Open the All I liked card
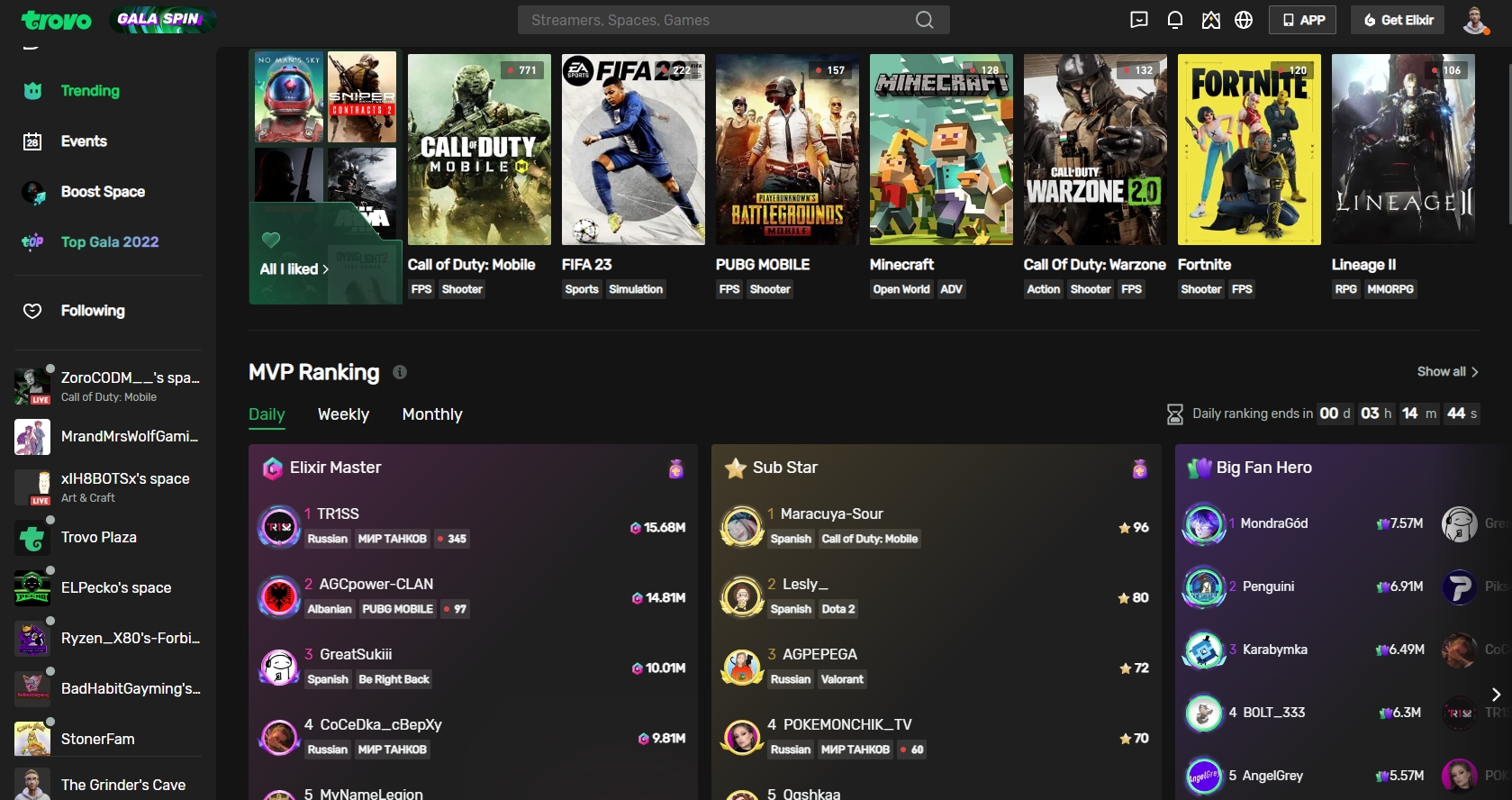The image size is (1512, 800). coord(325,177)
